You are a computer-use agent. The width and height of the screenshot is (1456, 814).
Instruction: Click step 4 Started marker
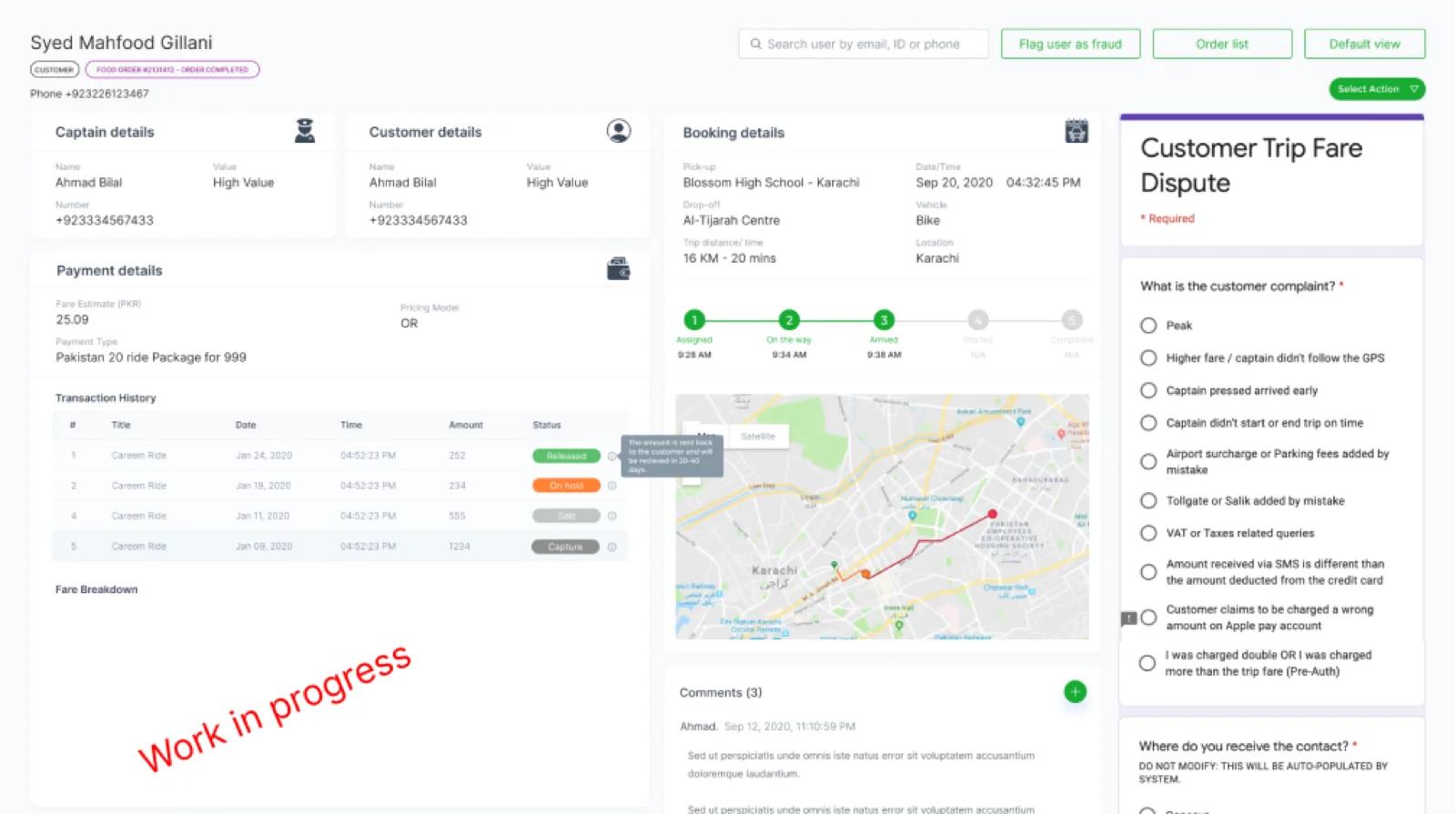(978, 320)
